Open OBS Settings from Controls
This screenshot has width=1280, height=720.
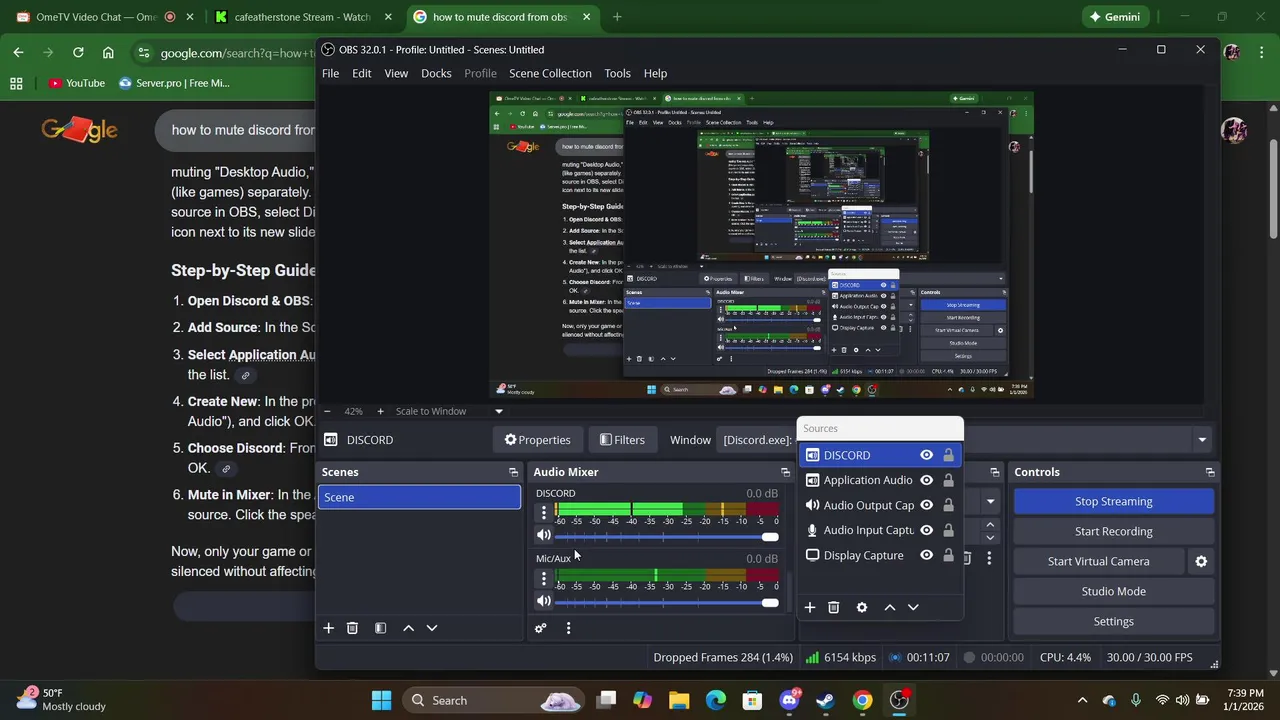pos(1113,621)
